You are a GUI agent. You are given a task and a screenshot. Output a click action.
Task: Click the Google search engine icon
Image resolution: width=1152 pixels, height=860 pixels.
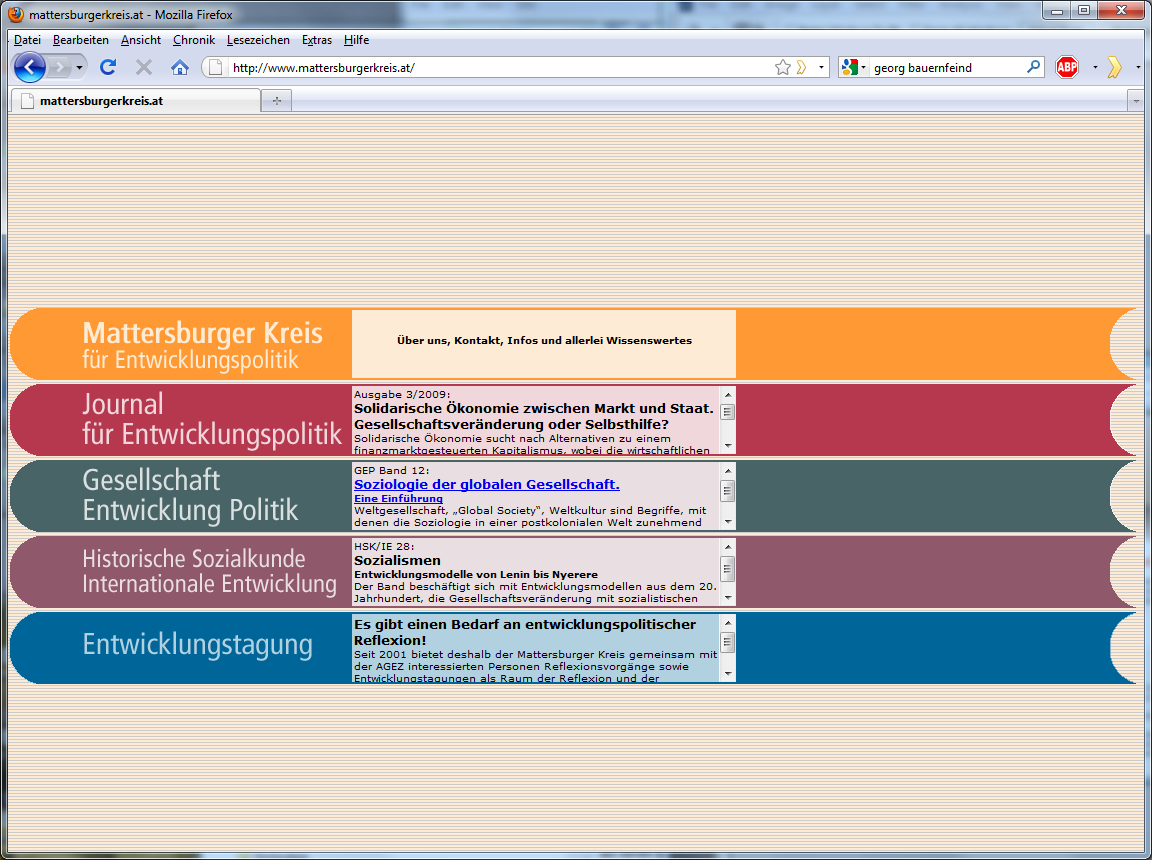click(x=850, y=68)
